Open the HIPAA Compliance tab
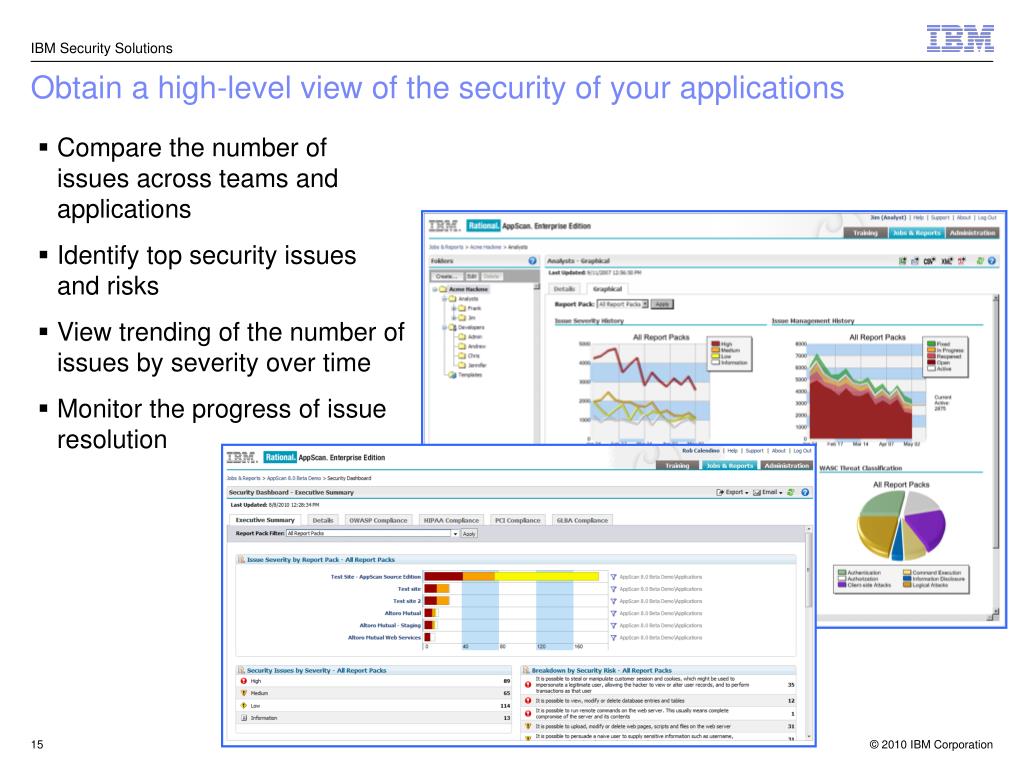1024x768 pixels. 451,520
